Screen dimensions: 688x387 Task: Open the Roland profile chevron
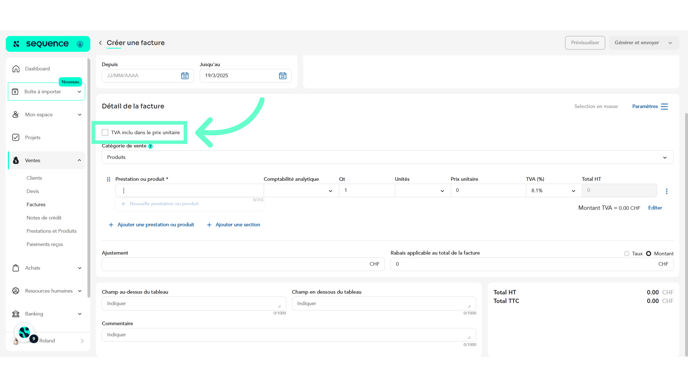[x=82, y=341]
